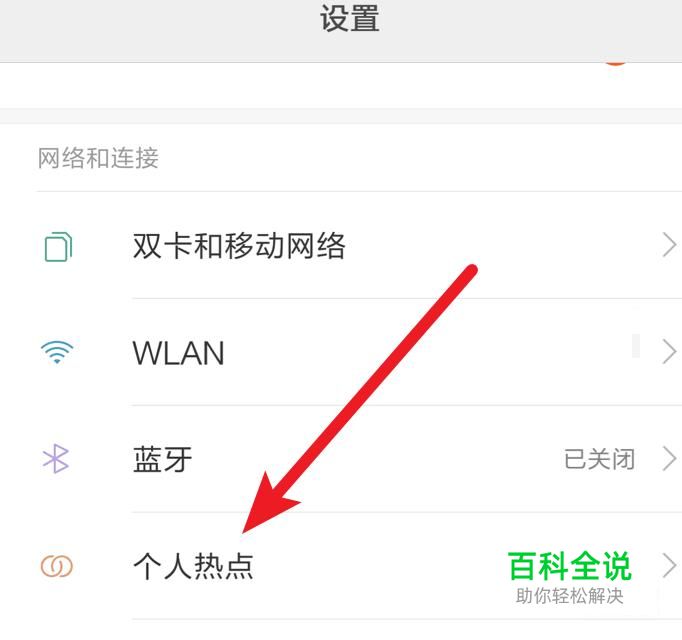The image size is (682, 640).
Task: Expand 双卡和移动网络 via its right chevron
Action: (x=669, y=245)
